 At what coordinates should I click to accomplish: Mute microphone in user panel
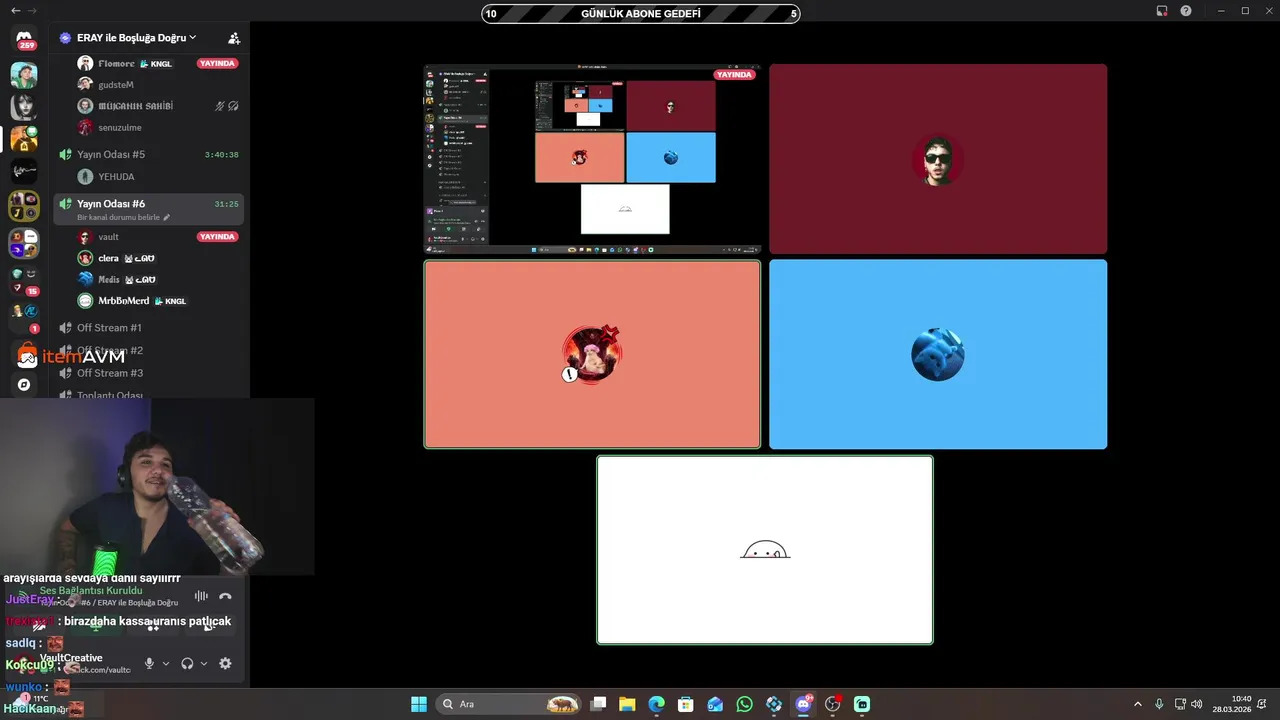point(149,663)
